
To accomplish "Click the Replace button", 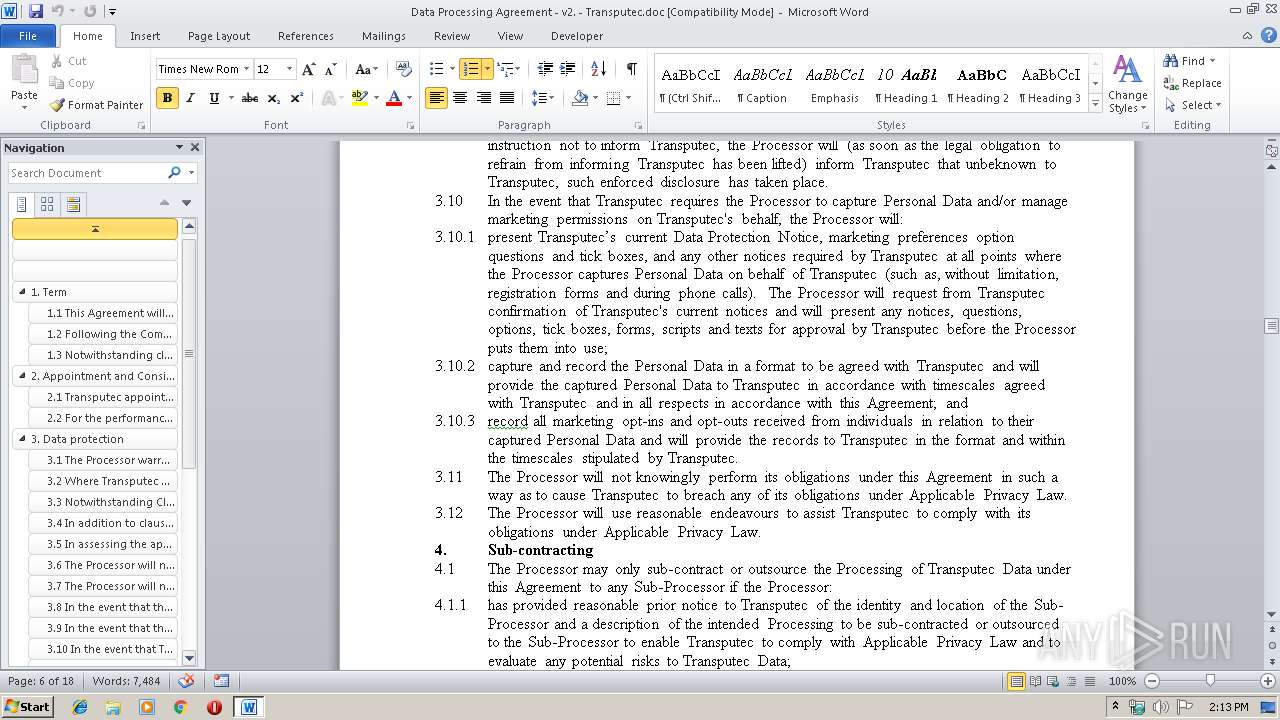I will [1192, 83].
